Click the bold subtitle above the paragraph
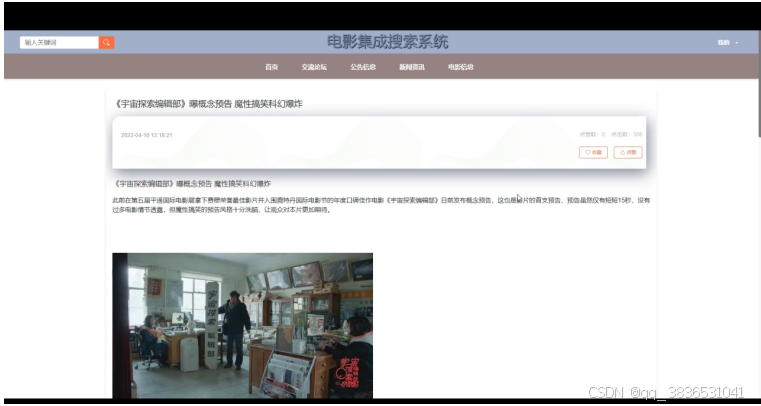The height and width of the screenshot is (406, 761). click(x=192, y=184)
